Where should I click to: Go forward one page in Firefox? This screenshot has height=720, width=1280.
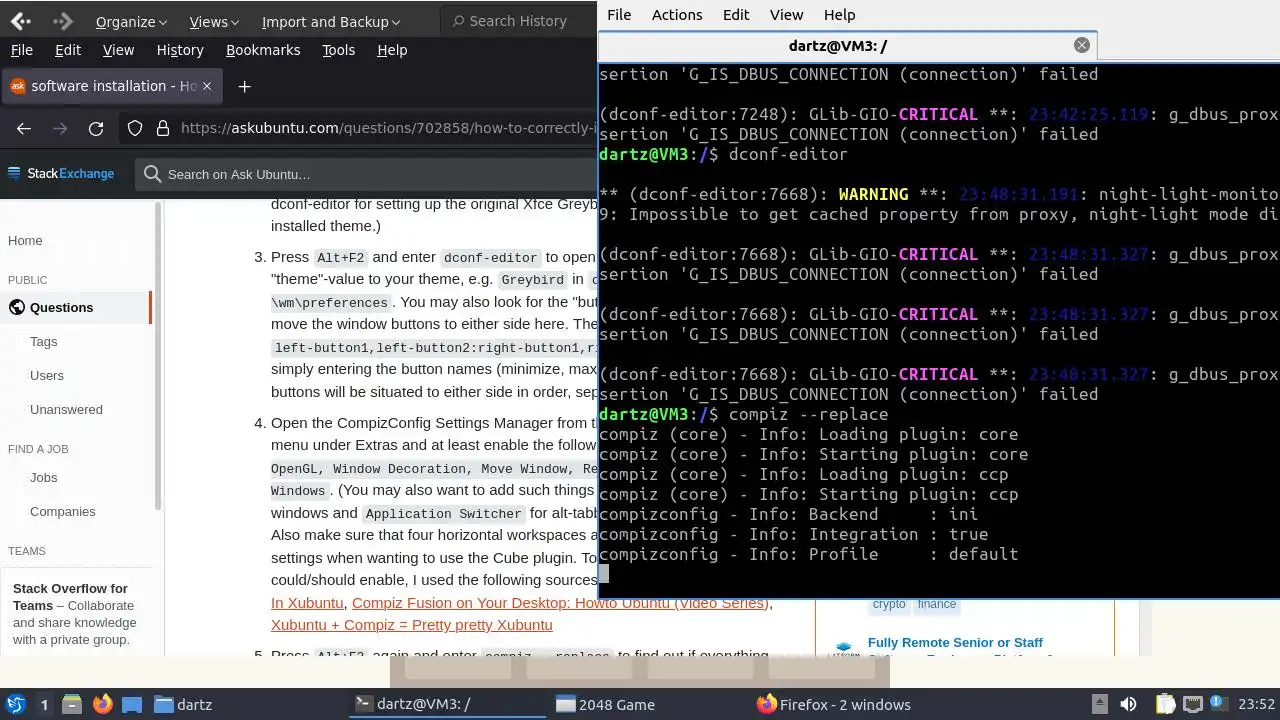60,128
